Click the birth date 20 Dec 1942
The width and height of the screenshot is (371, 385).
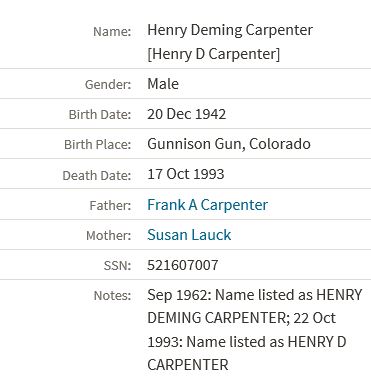(187, 114)
